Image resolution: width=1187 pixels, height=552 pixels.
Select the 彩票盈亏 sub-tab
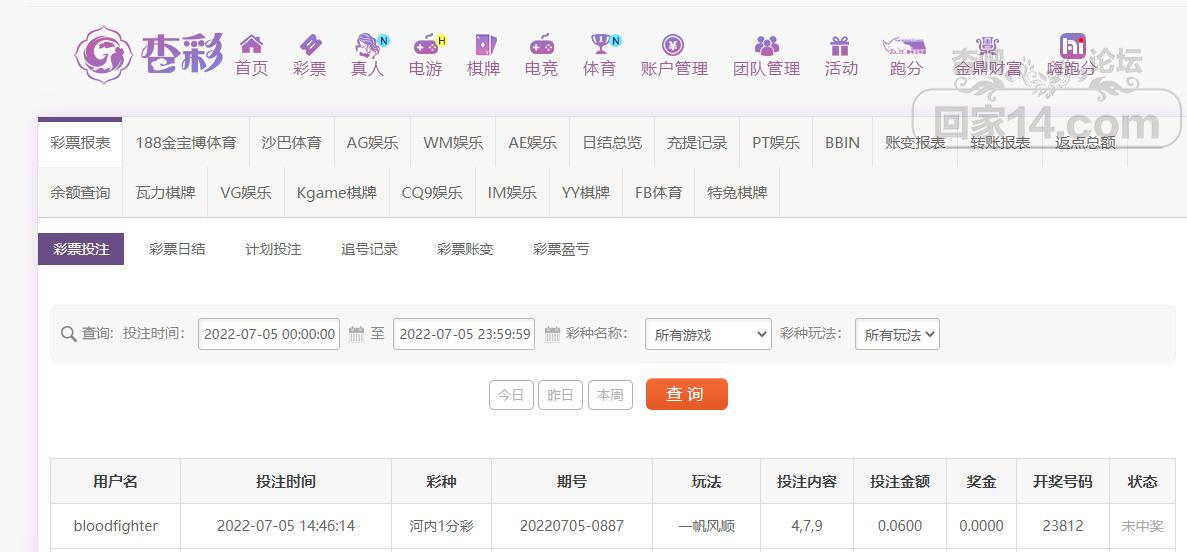[561, 249]
